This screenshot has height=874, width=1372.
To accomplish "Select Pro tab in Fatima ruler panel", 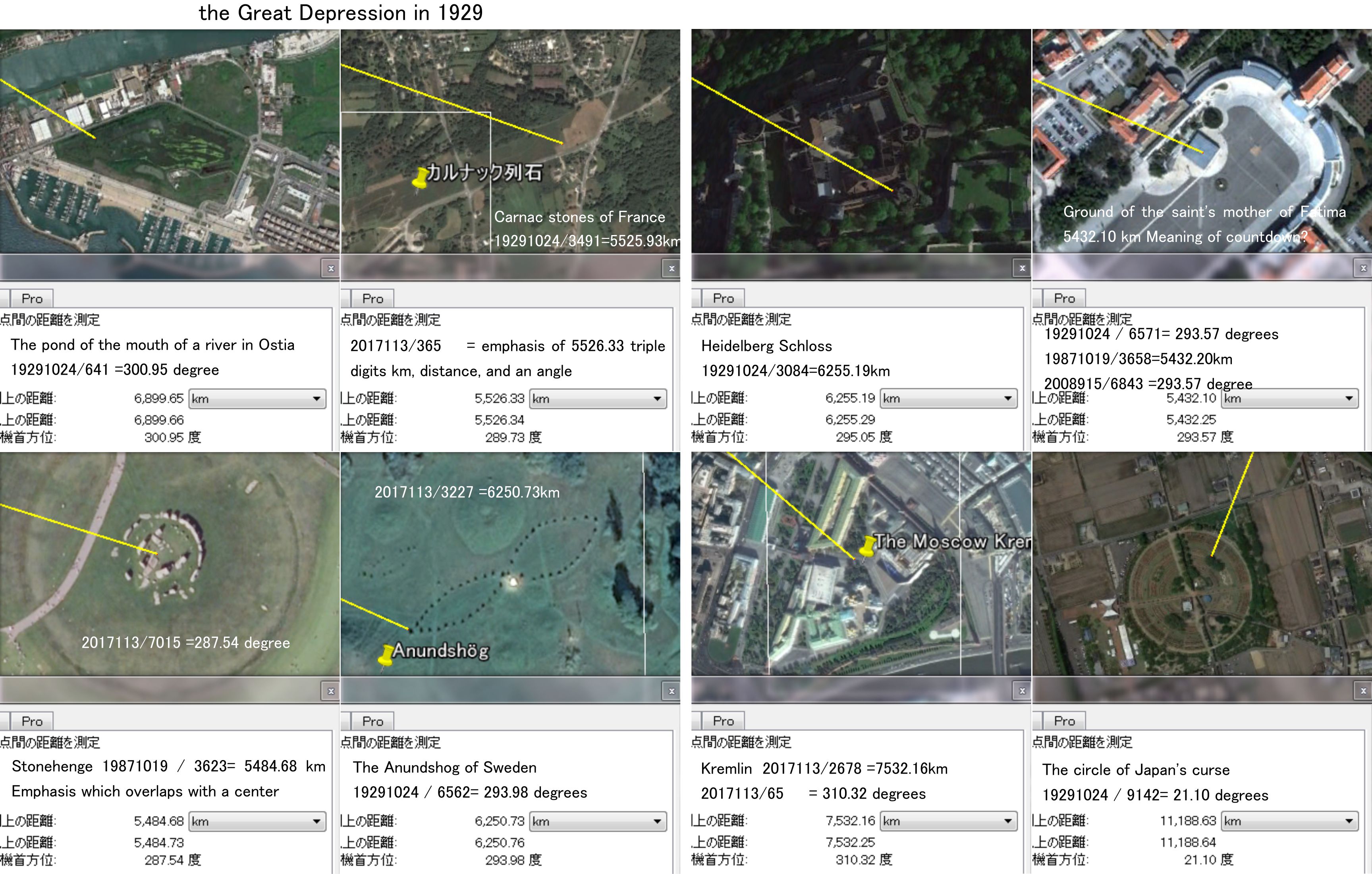I will pyautogui.click(x=1064, y=298).
